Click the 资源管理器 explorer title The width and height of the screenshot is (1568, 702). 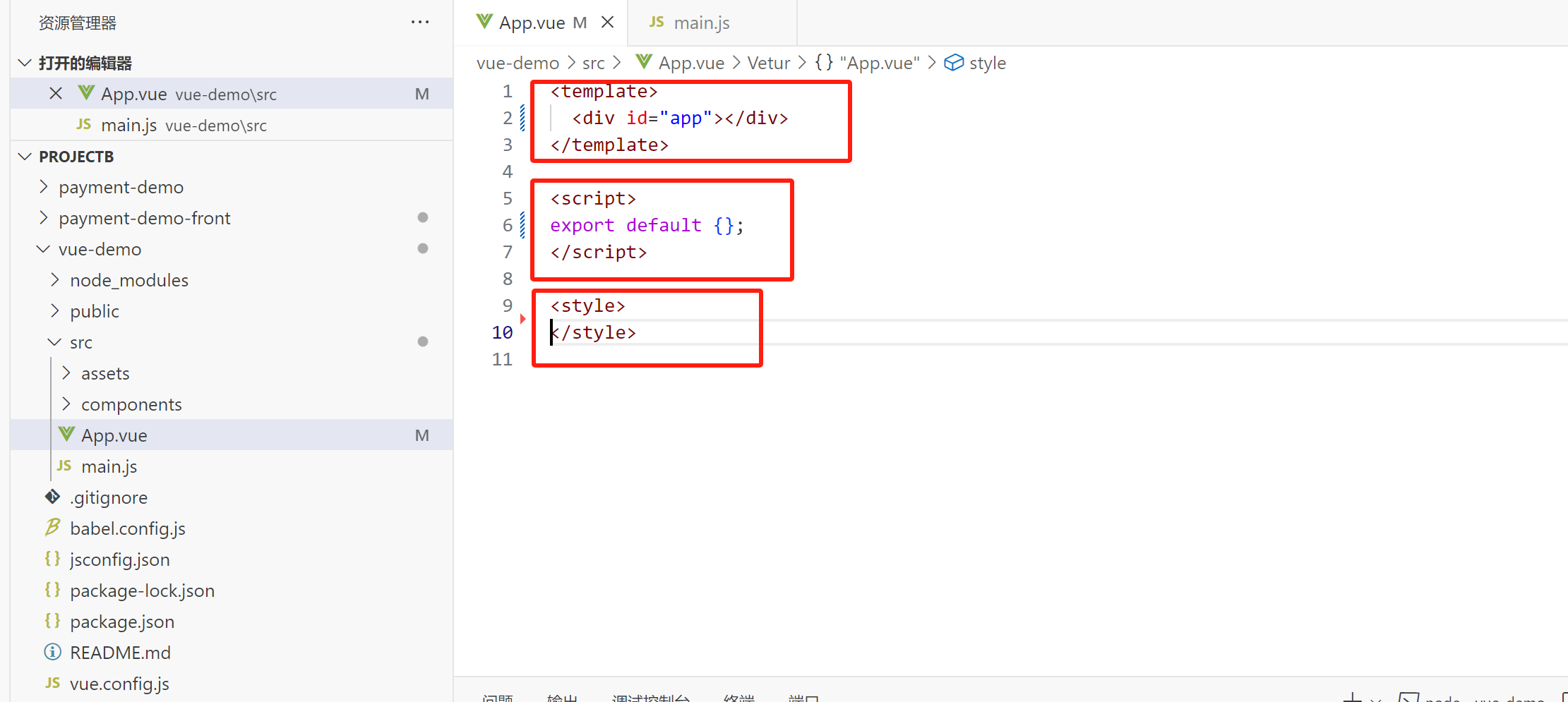78,23
